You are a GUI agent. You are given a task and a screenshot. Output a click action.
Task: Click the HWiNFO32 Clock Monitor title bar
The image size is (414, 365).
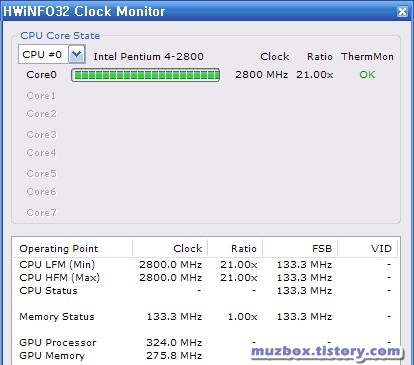pyautogui.click(x=207, y=11)
